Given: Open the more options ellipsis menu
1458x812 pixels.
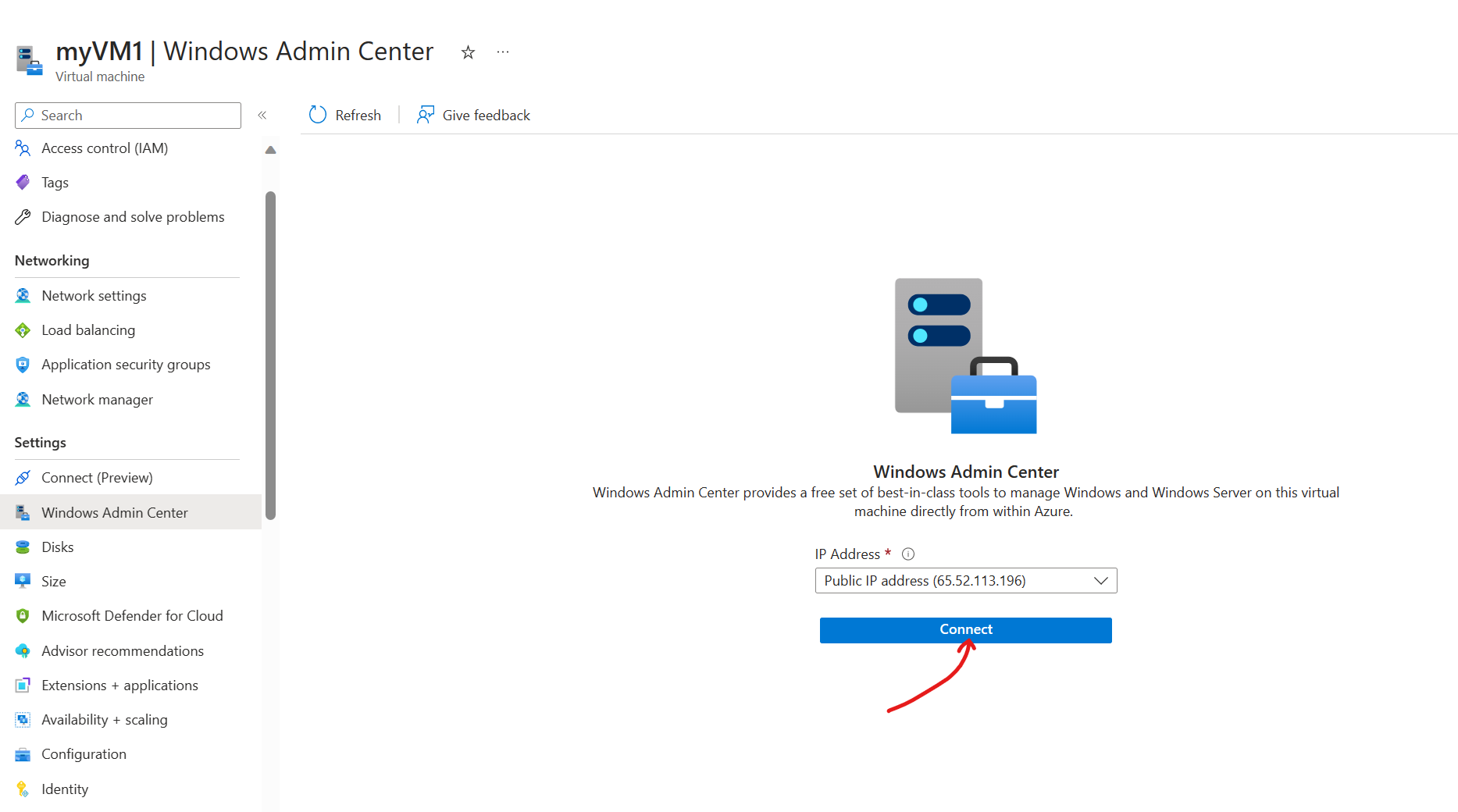Looking at the screenshot, I should (x=503, y=52).
